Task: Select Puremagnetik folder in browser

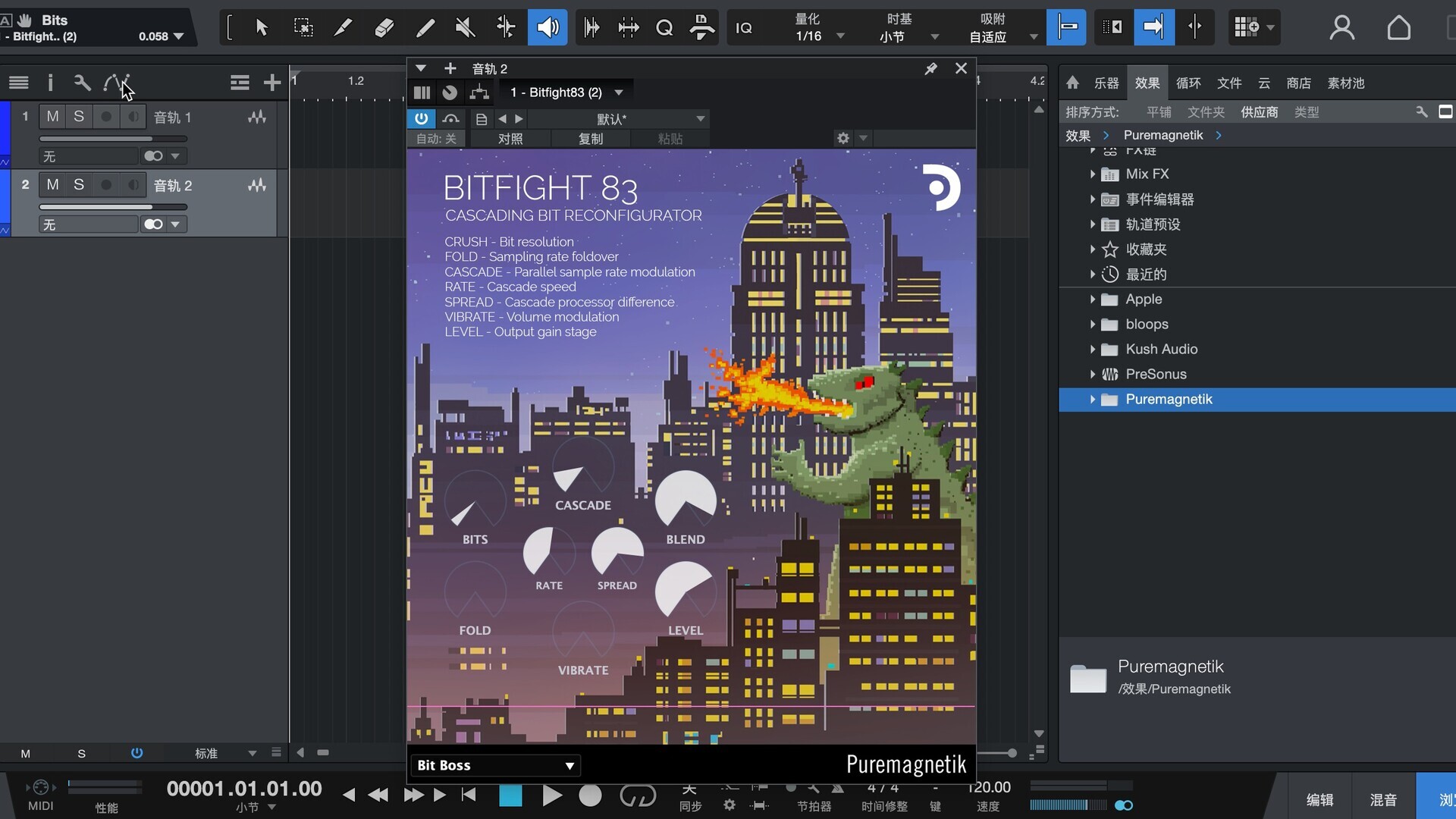Action: [1257, 400]
